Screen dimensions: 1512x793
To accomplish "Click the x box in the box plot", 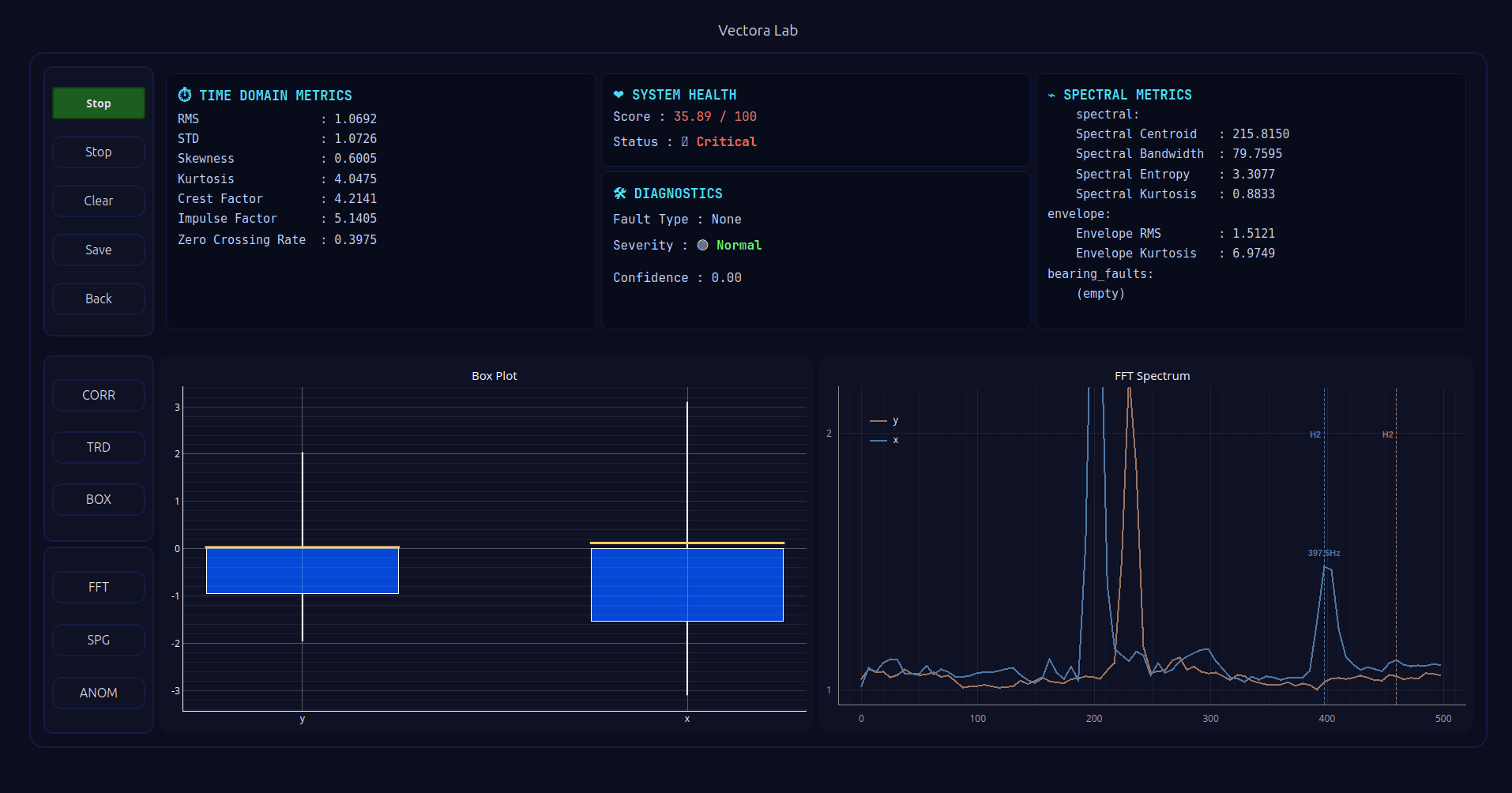I will click(687, 583).
